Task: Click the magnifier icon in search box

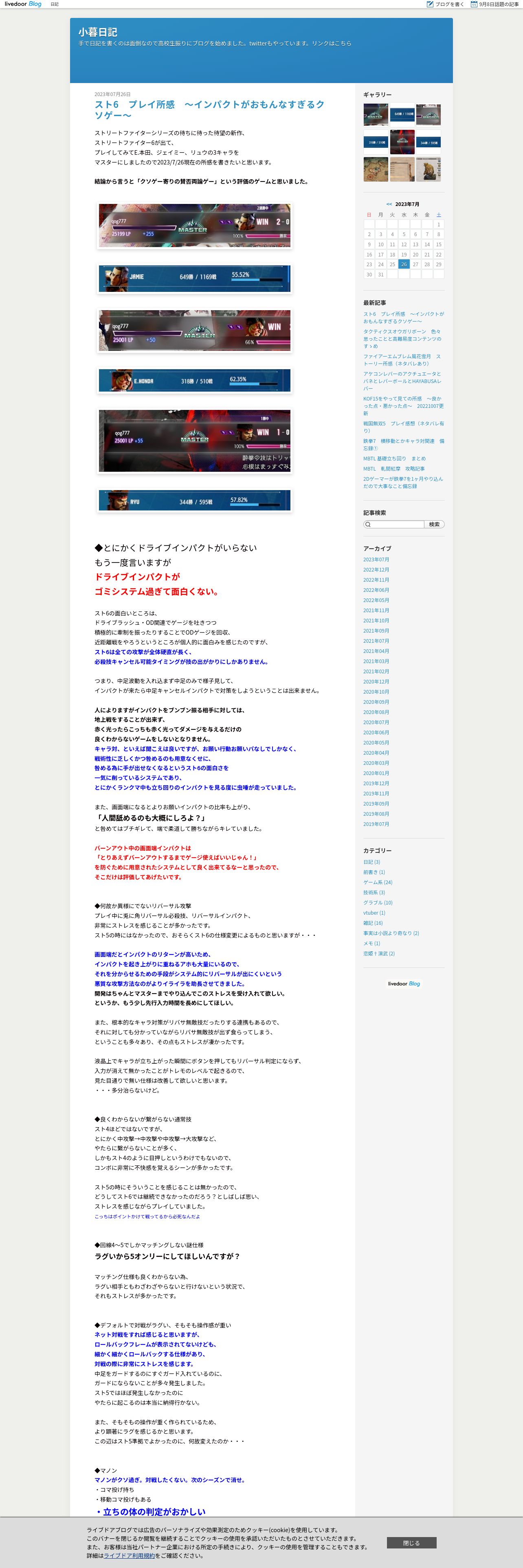Action: pyautogui.click(x=368, y=524)
